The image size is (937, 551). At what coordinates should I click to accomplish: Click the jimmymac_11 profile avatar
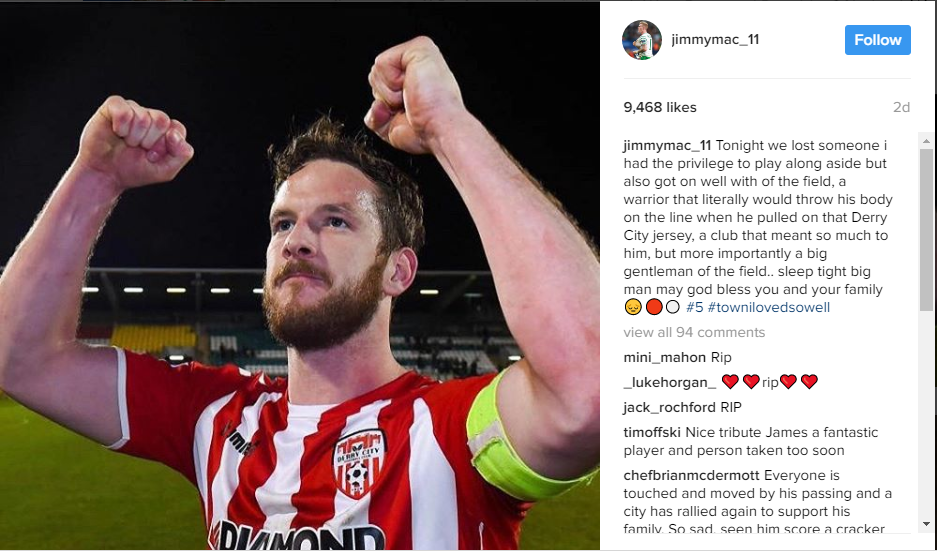[642, 40]
